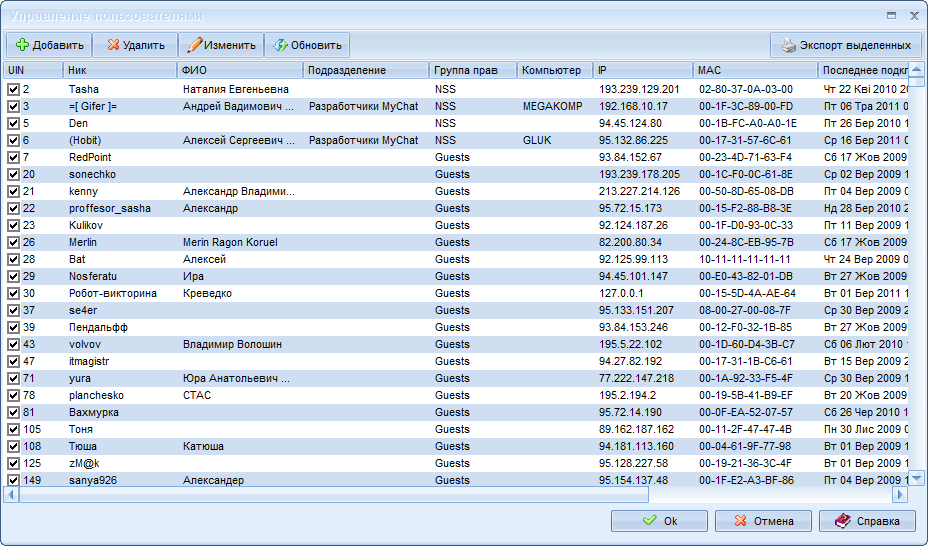Select nick Вахмурка

click(94, 412)
